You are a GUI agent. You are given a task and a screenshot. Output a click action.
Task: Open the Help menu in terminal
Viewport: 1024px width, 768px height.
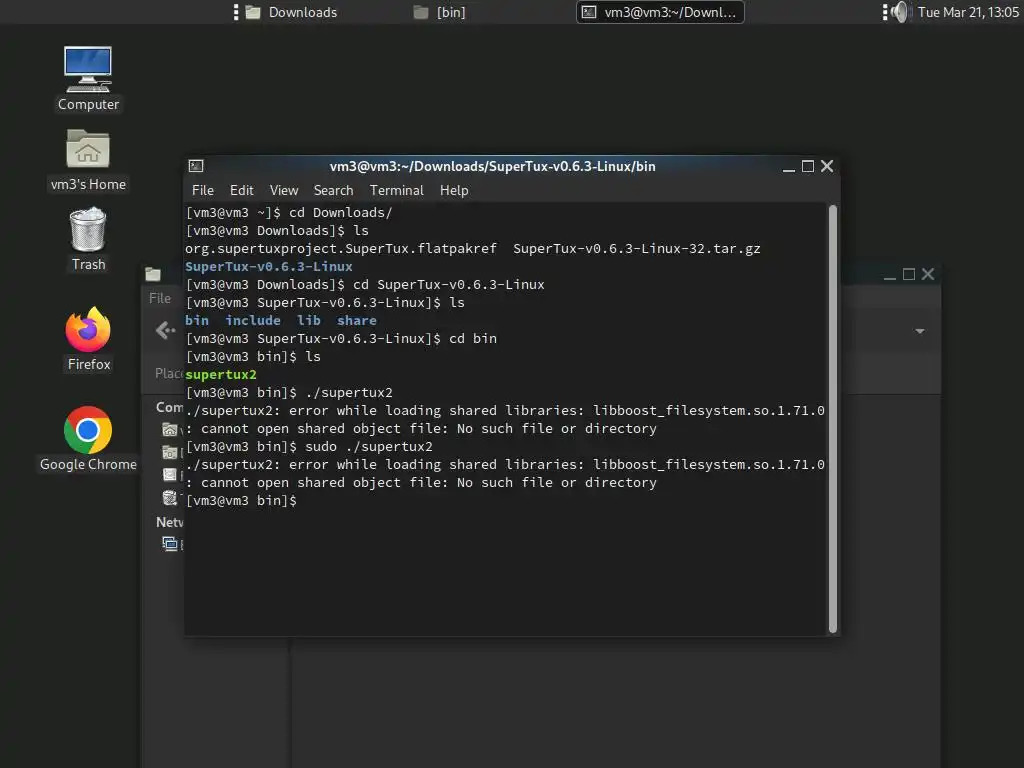454,191
